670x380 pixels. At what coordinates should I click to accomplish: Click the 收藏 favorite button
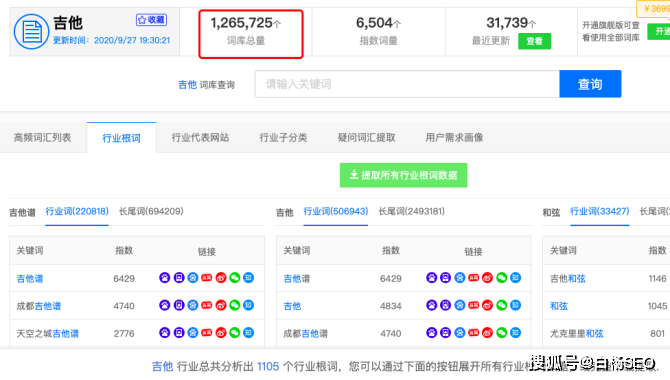[x=151, y=20]
